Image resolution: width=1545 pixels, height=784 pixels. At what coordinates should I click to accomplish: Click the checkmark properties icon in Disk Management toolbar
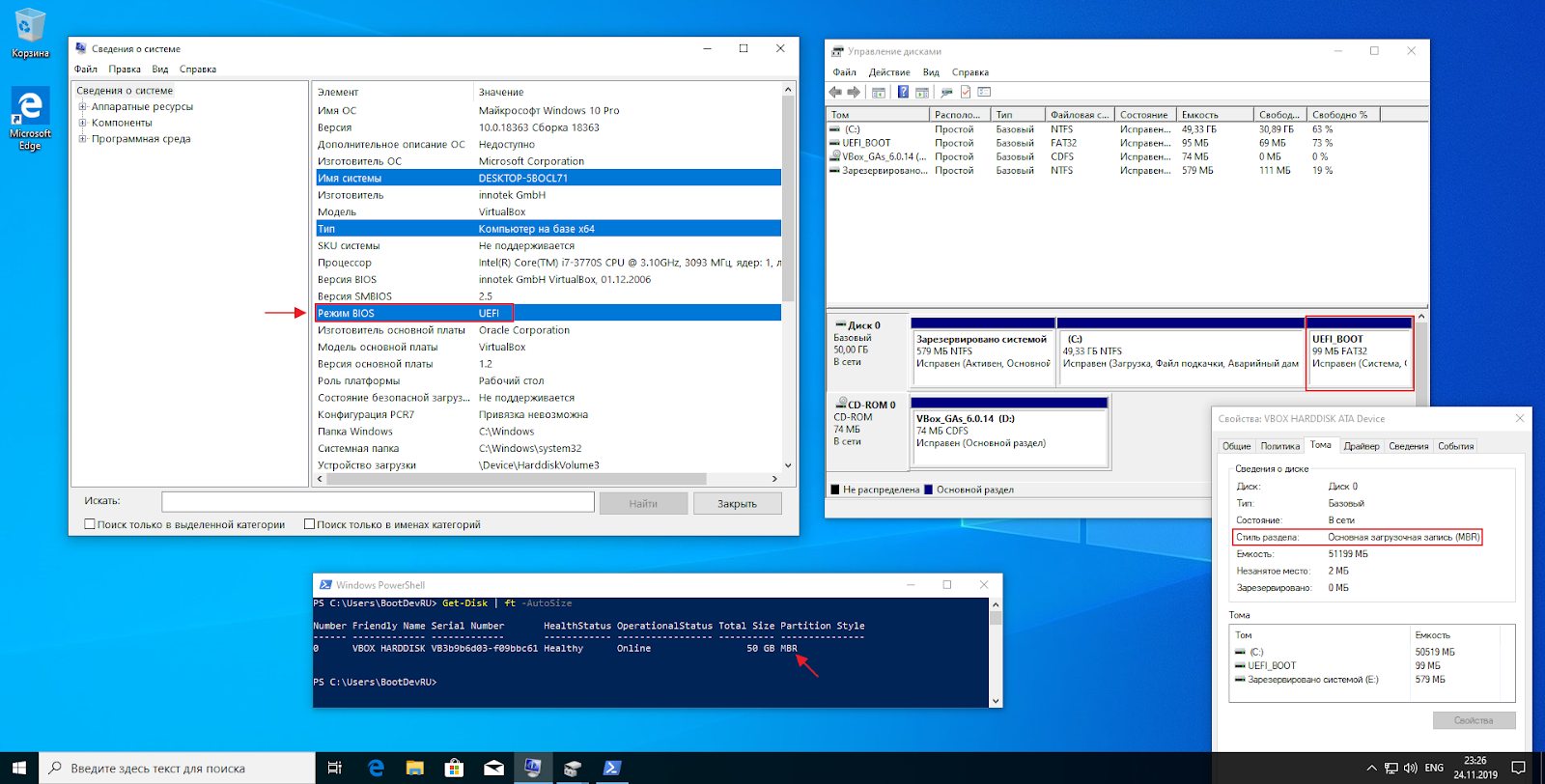965,93
